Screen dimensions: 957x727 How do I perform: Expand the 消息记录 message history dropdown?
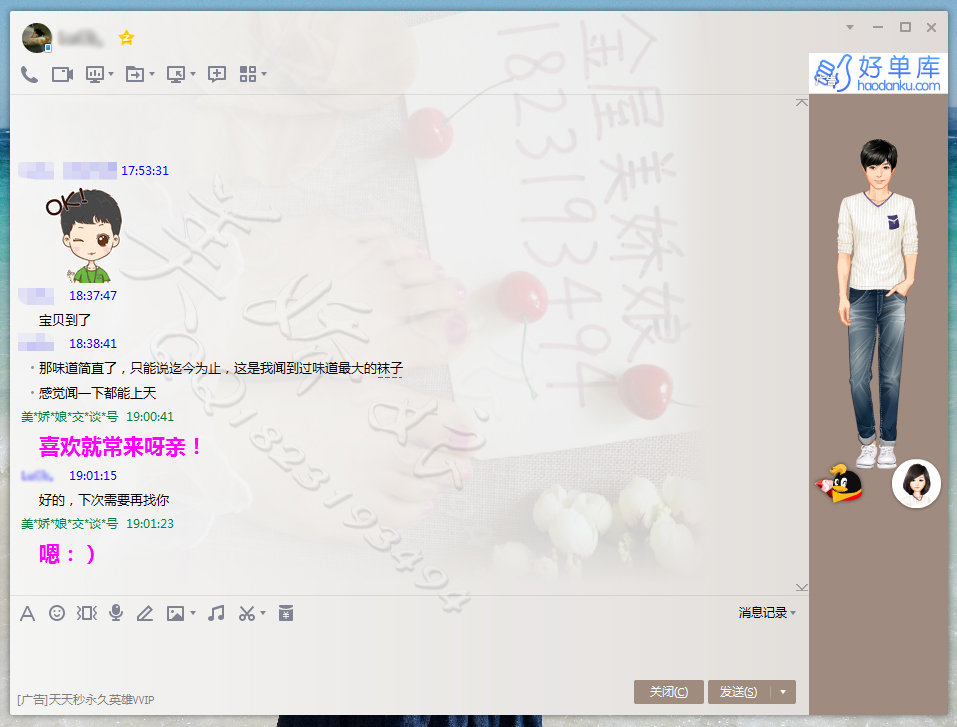pos(793,613)
